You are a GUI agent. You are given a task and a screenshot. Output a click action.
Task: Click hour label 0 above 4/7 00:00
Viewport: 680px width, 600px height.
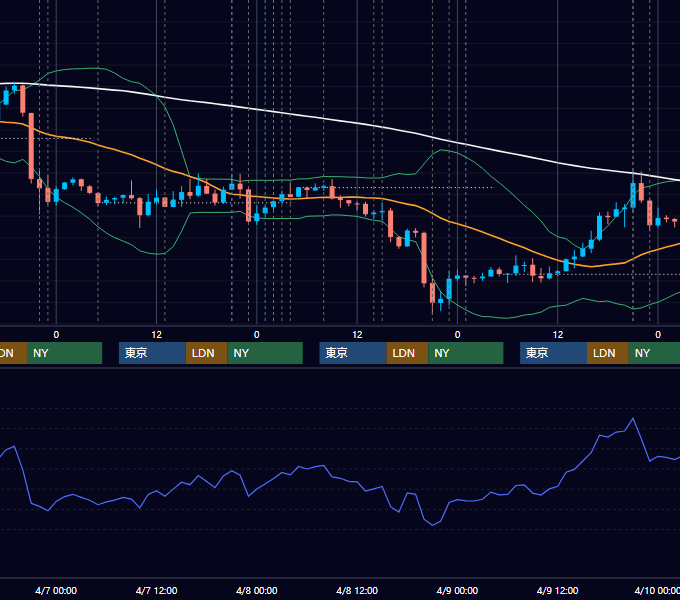coord(56,335)
